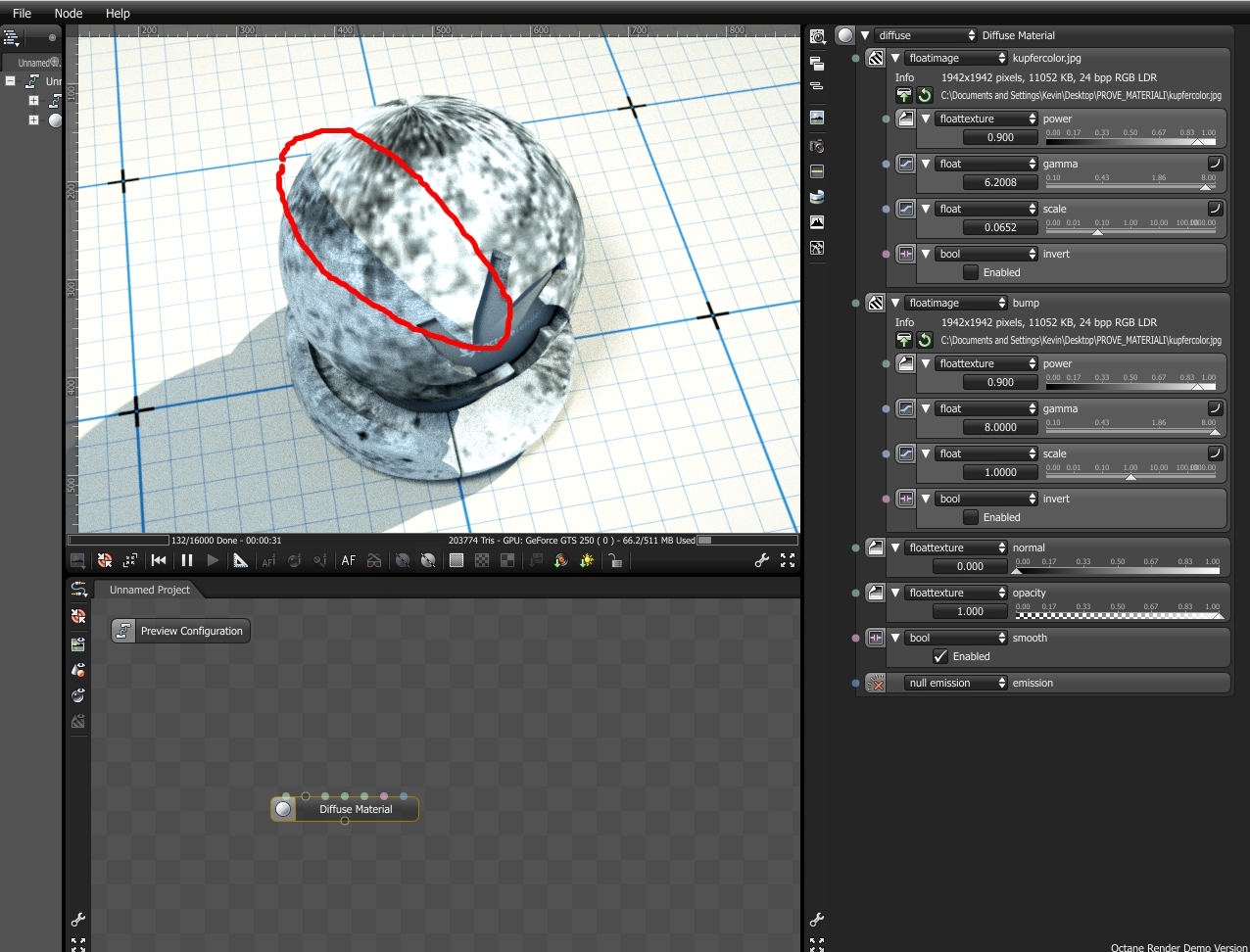Click the opacity slider bar
Image resolution: width=1250 pixels, height=952 pixels.
tap(1117, 614)
